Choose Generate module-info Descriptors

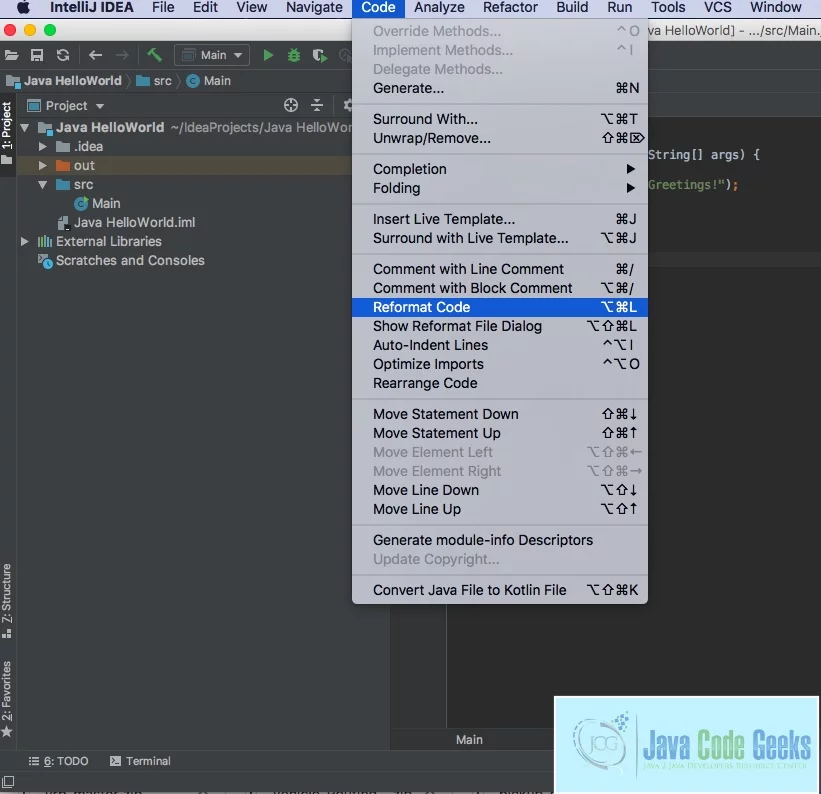click(x=500, y=541)
